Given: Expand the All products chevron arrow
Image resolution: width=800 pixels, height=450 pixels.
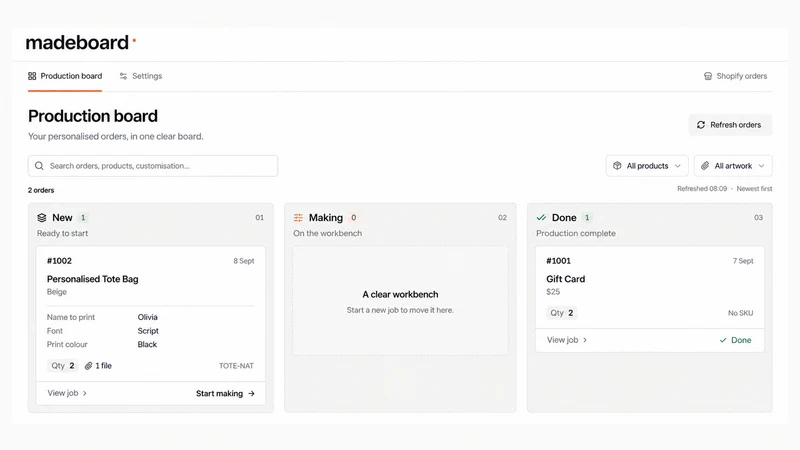Looking at the screenshot, I should click(678, 166).
